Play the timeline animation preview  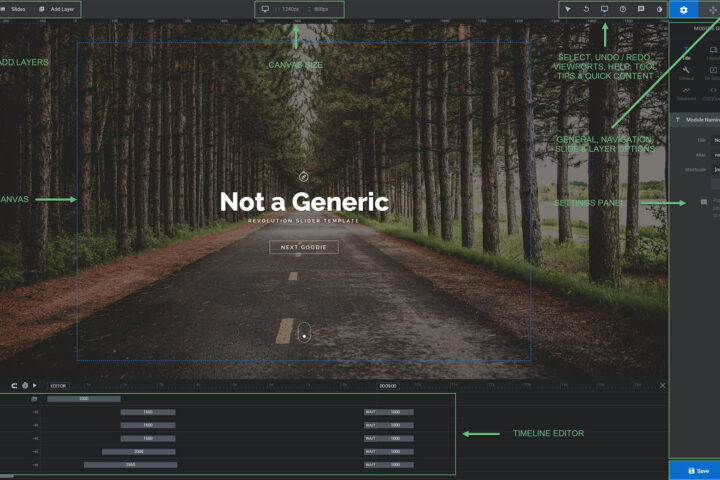click(x=34, y=386)
